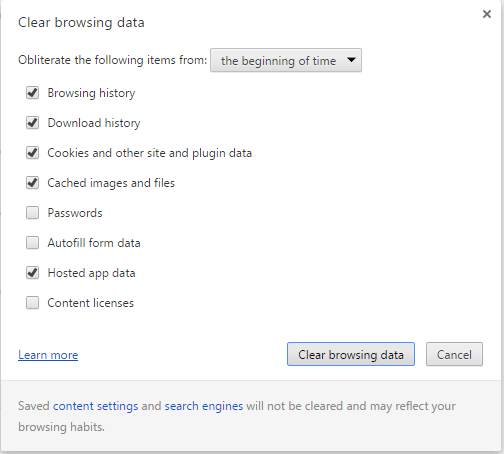Screen dimensions: 504x454
Task: Enable the Passwords checkbox
Action: click(32, 213)
